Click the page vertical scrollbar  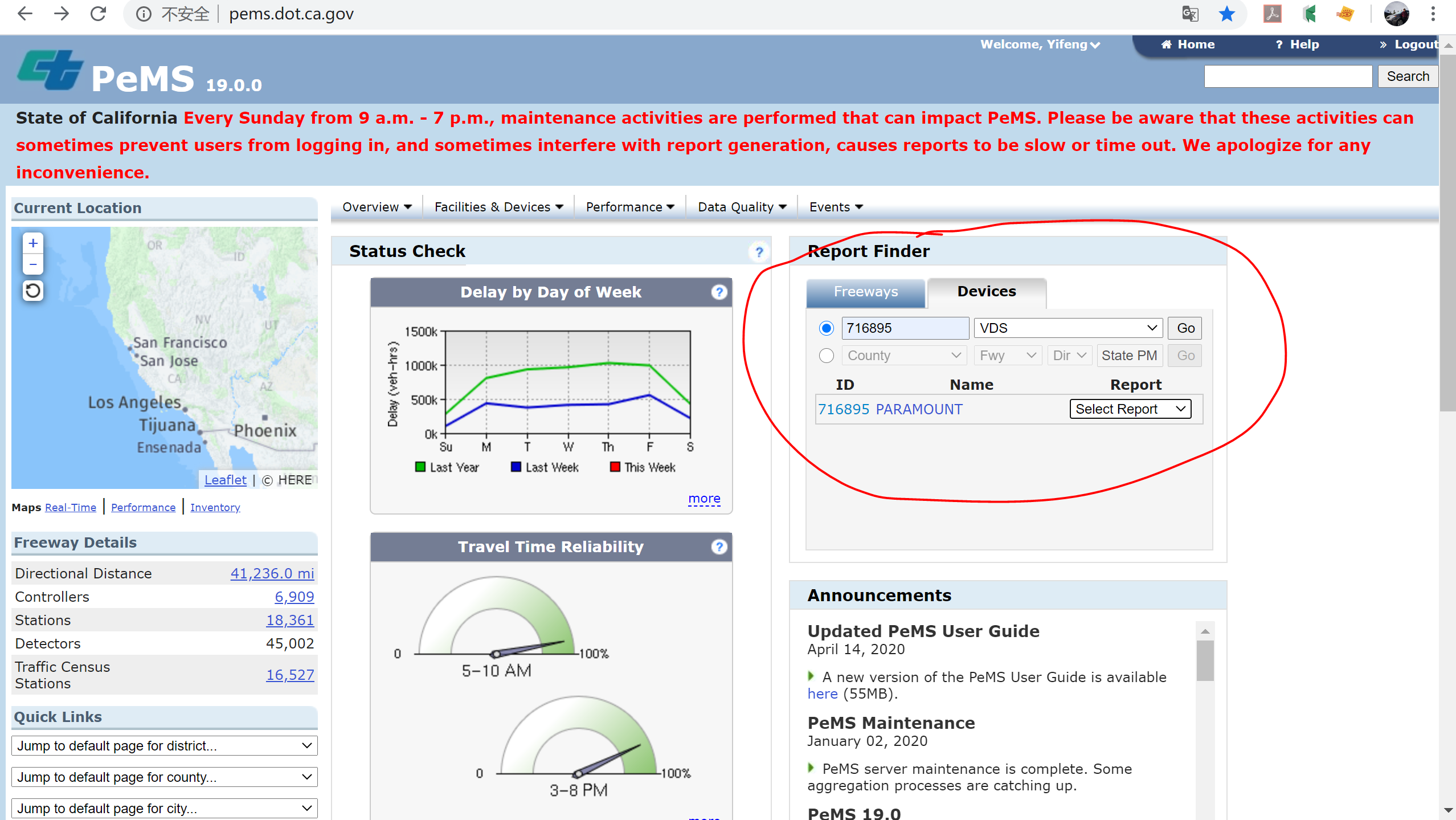coord(1447,234)
